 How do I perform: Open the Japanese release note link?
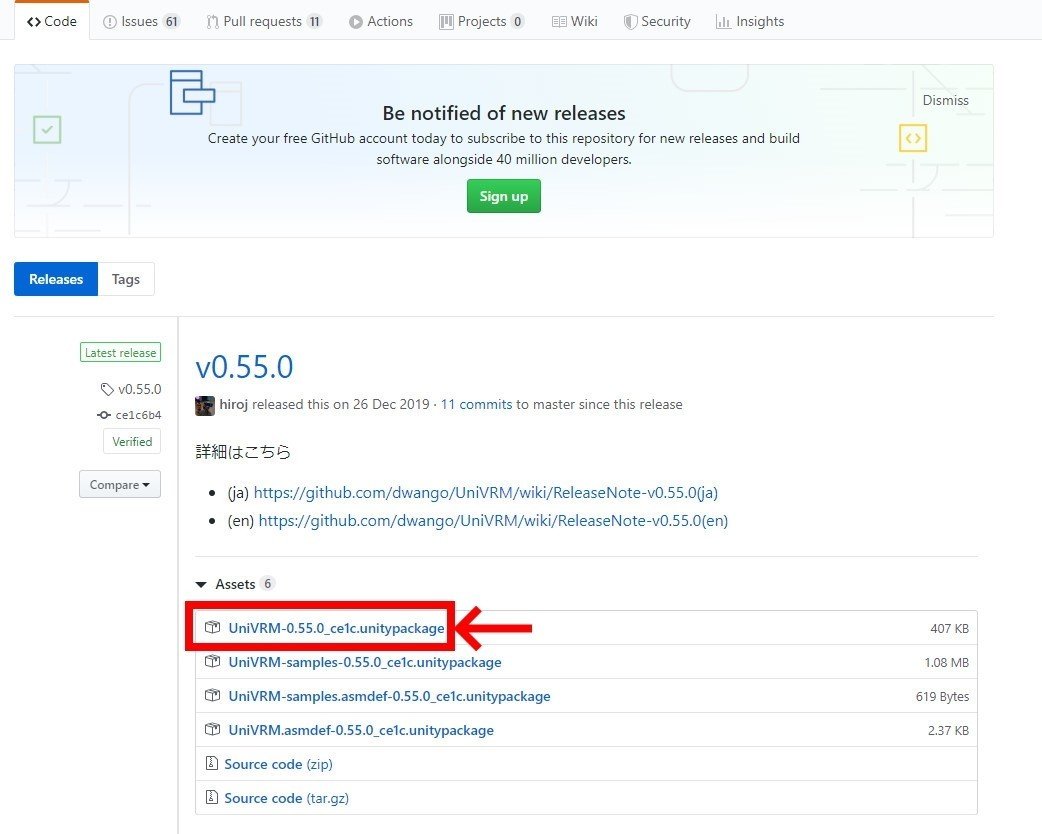[x=486, y=492]
